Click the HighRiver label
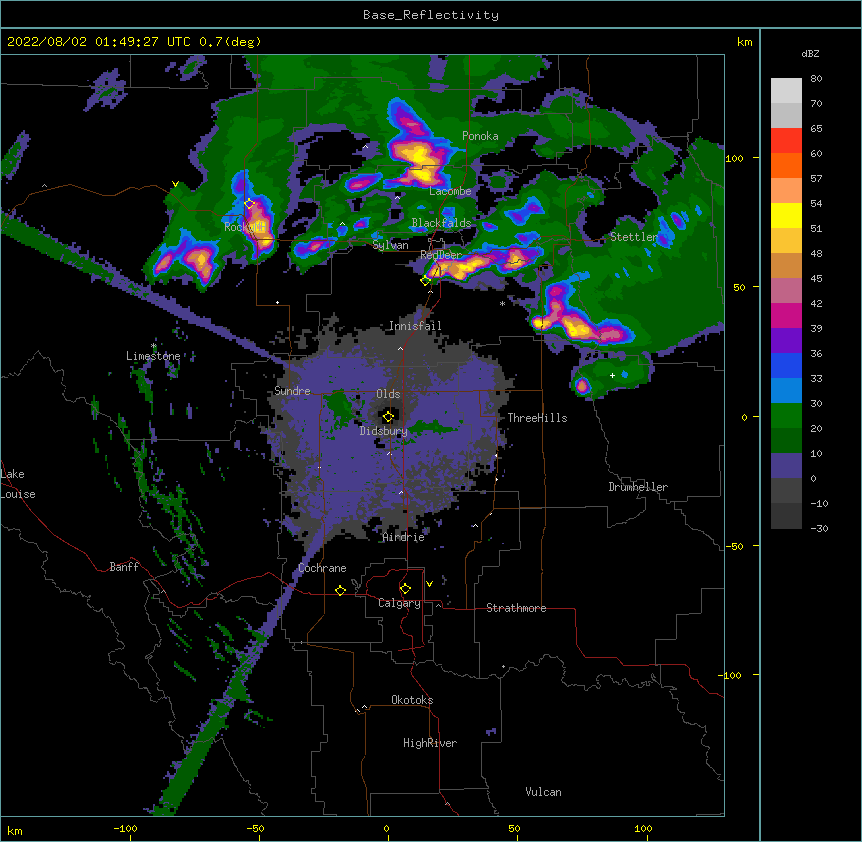The image size is (862, 842). (x=430, y=743)
